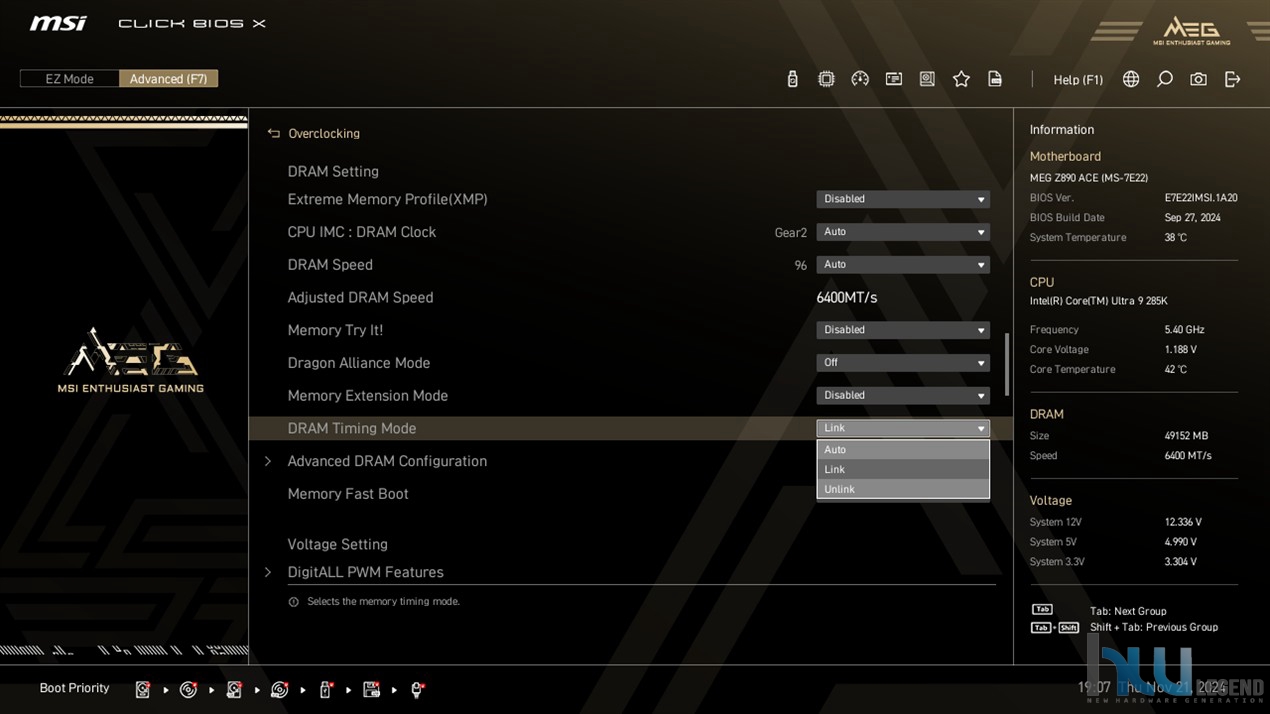The height and width of the screenshot is (714, 1270).
Task: Click the exit BIOS door icon
Action: (x=1232, y=79)
